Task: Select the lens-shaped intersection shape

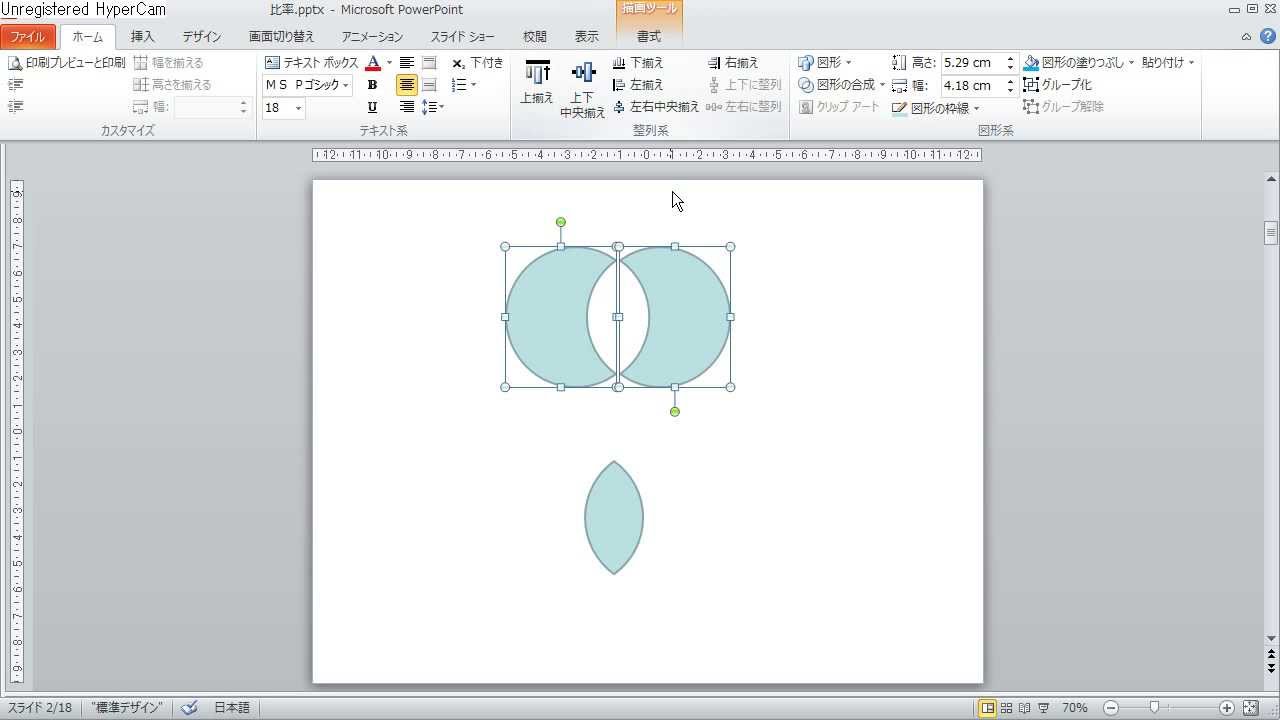Action: (x=614, y=518)
